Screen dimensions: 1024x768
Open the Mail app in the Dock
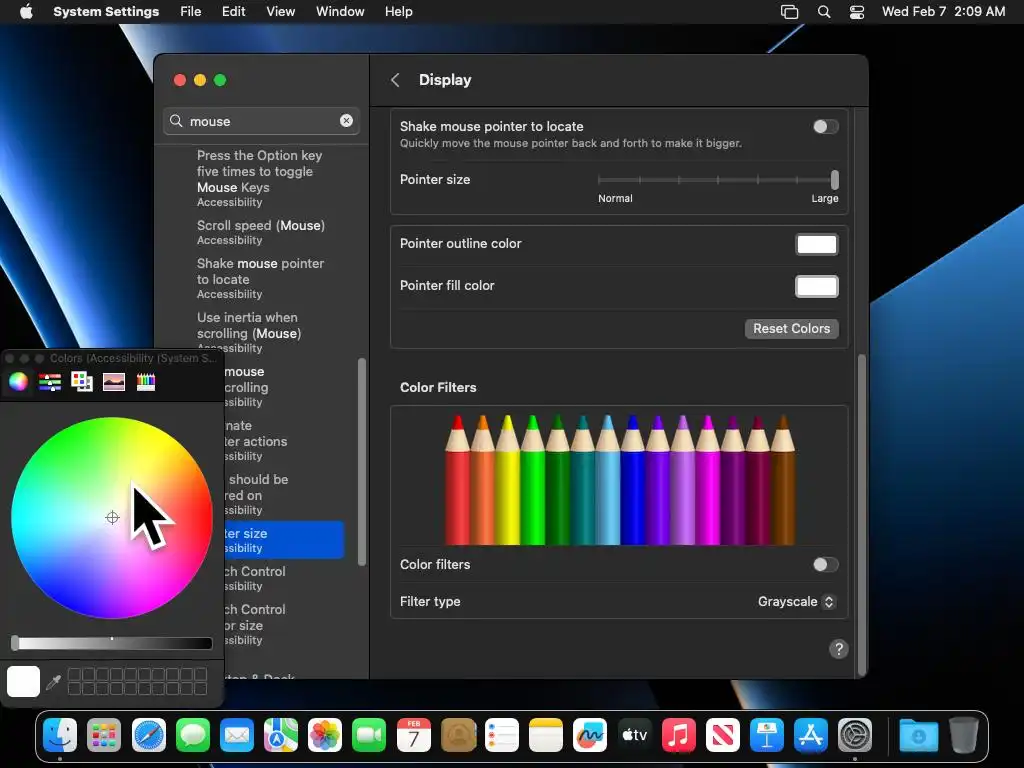click(237, 735)
